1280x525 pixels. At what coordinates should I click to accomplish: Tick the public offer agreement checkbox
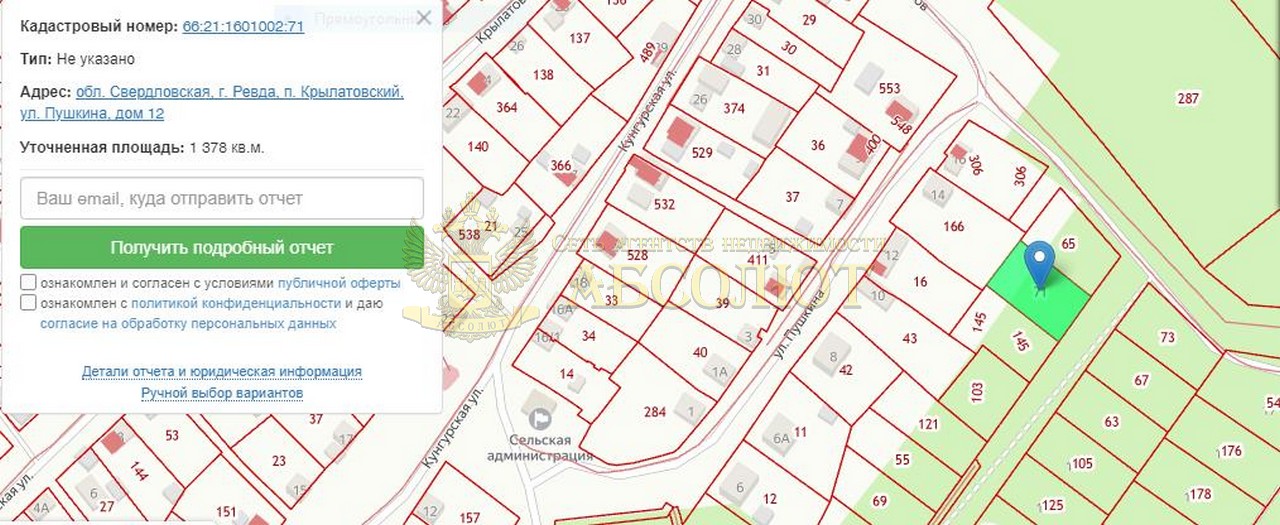pos(29,283)
